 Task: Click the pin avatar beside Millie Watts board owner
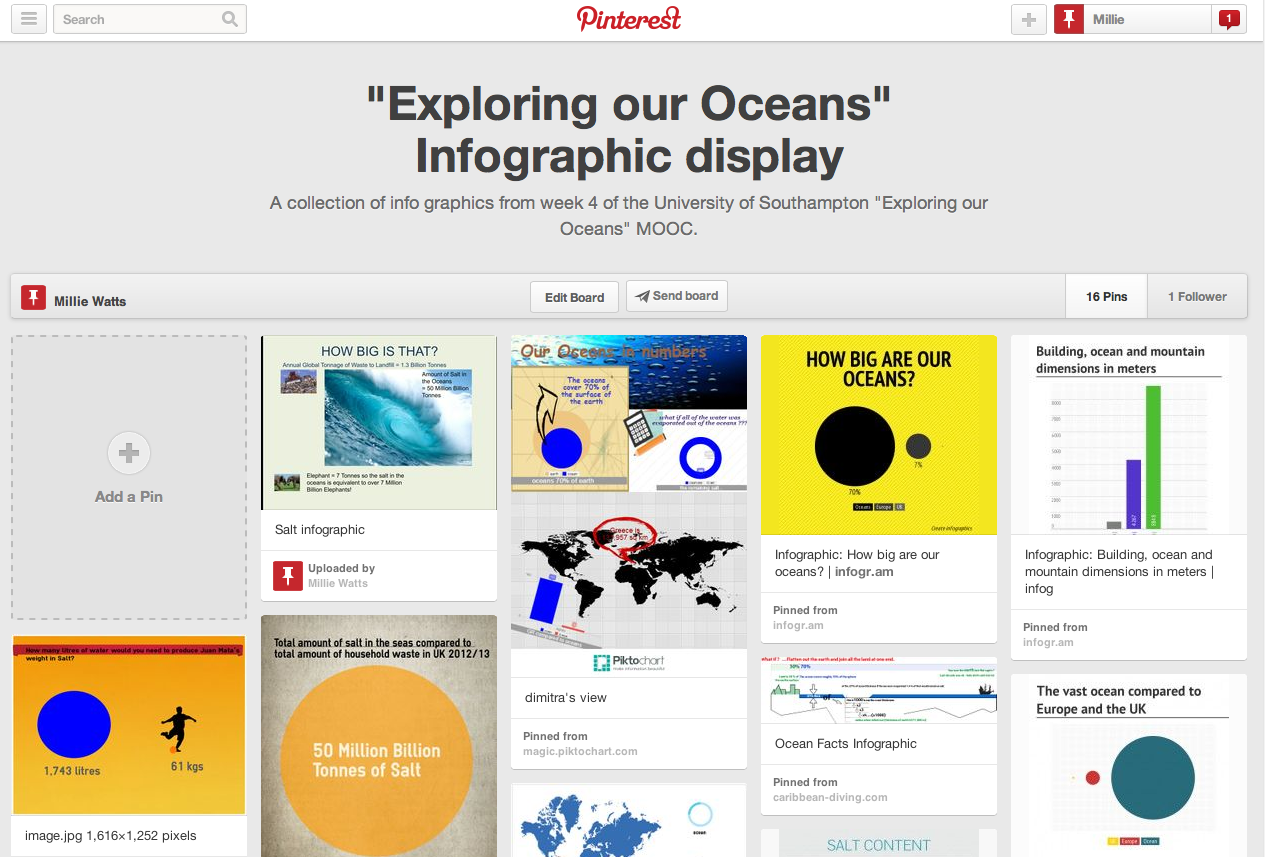pyautogui.click(x=34, y=297)
